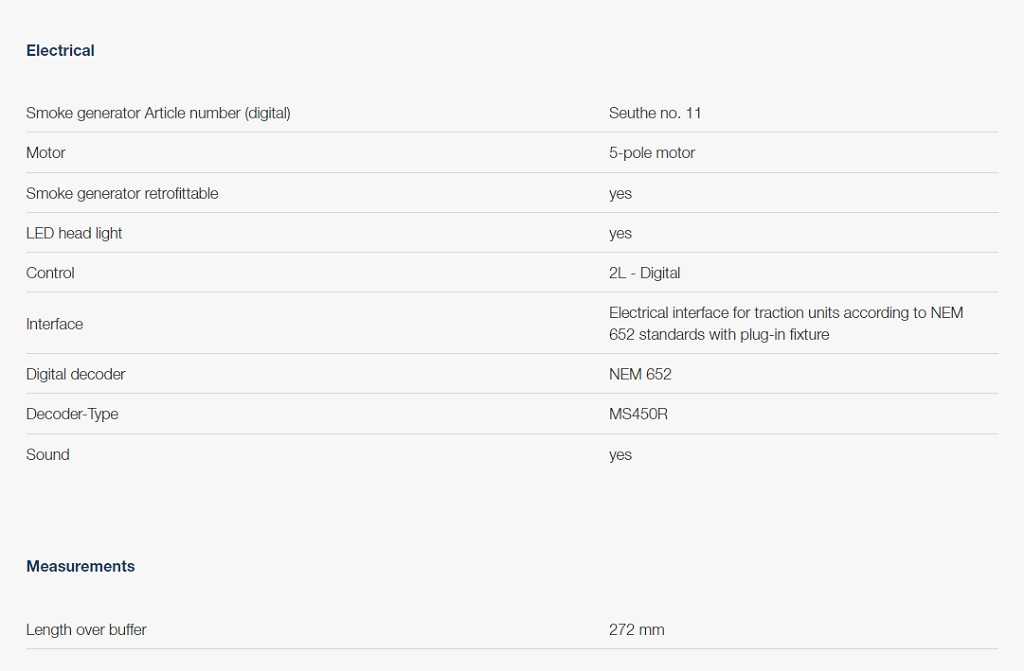Select the '2L - Digital' value
Screen dimensions: 1024x671
pyautogui.click(x=644, y=273)
